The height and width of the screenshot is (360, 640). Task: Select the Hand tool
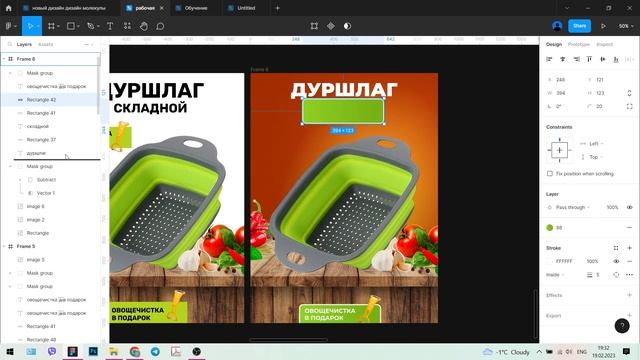[x=144, y=26]
